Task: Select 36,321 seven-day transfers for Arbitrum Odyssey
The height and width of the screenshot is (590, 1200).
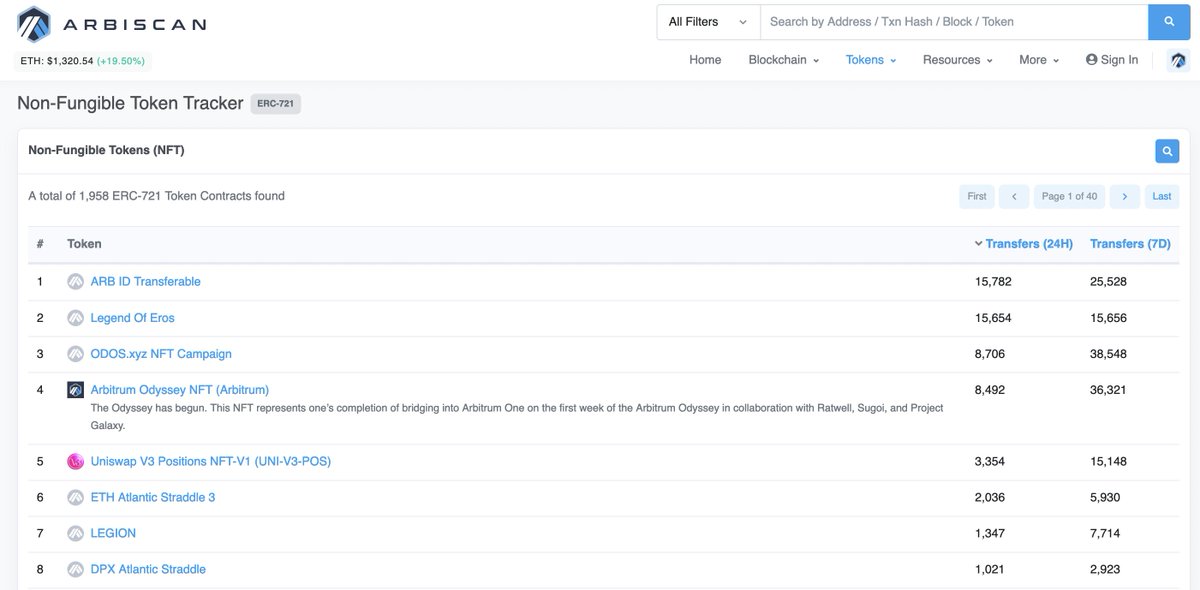Action: coord(1108,390)
